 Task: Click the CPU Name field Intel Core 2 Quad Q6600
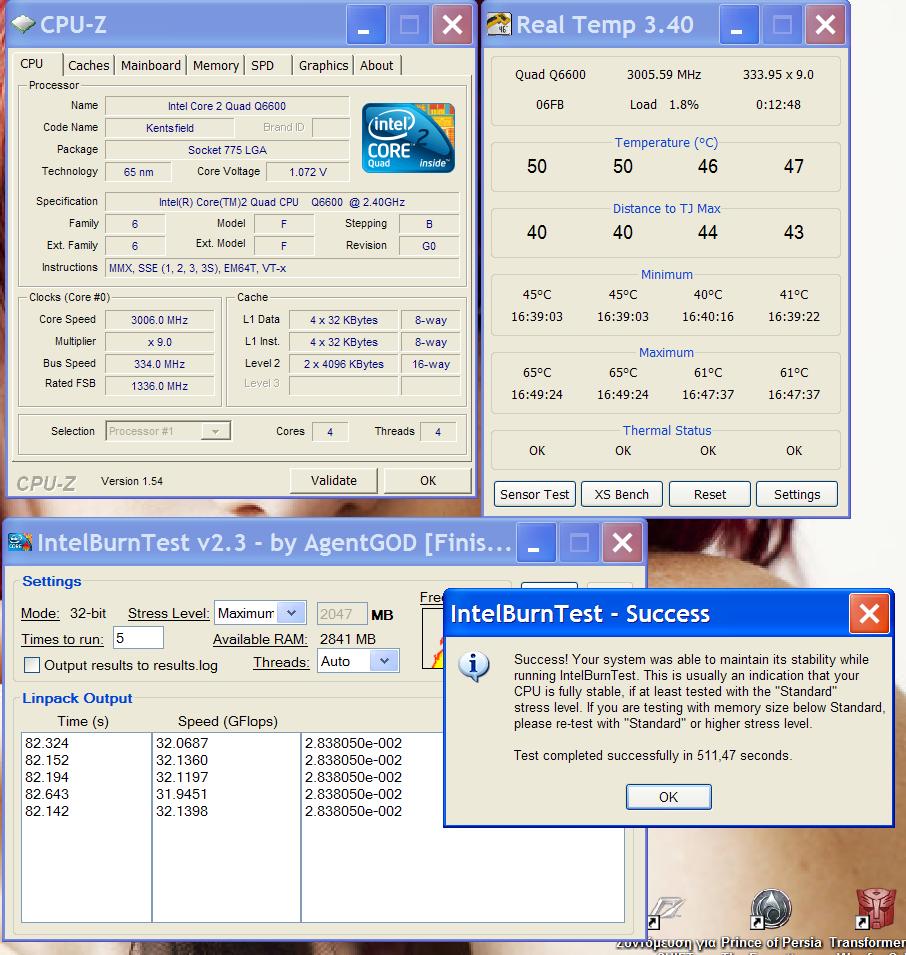tap(227, 106)
